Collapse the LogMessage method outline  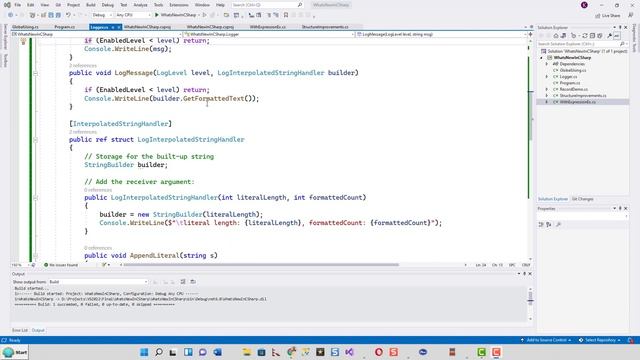36,73
